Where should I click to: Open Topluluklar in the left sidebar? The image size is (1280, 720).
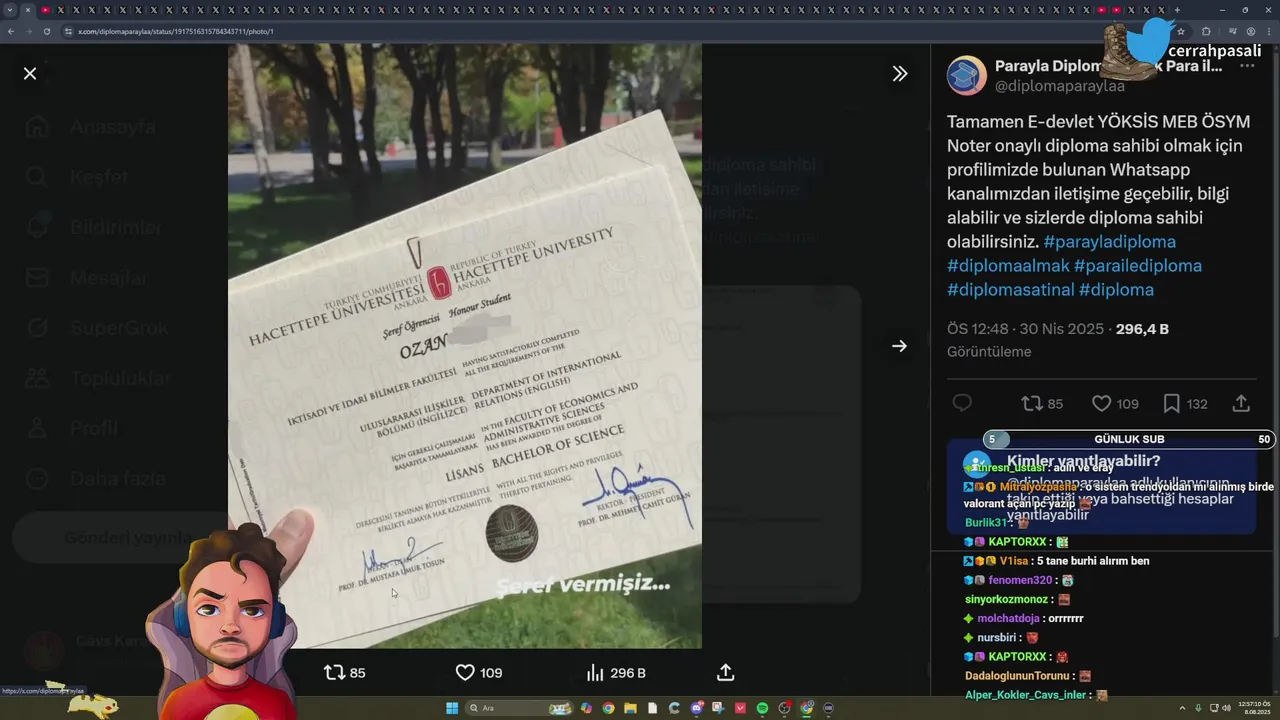97,378
